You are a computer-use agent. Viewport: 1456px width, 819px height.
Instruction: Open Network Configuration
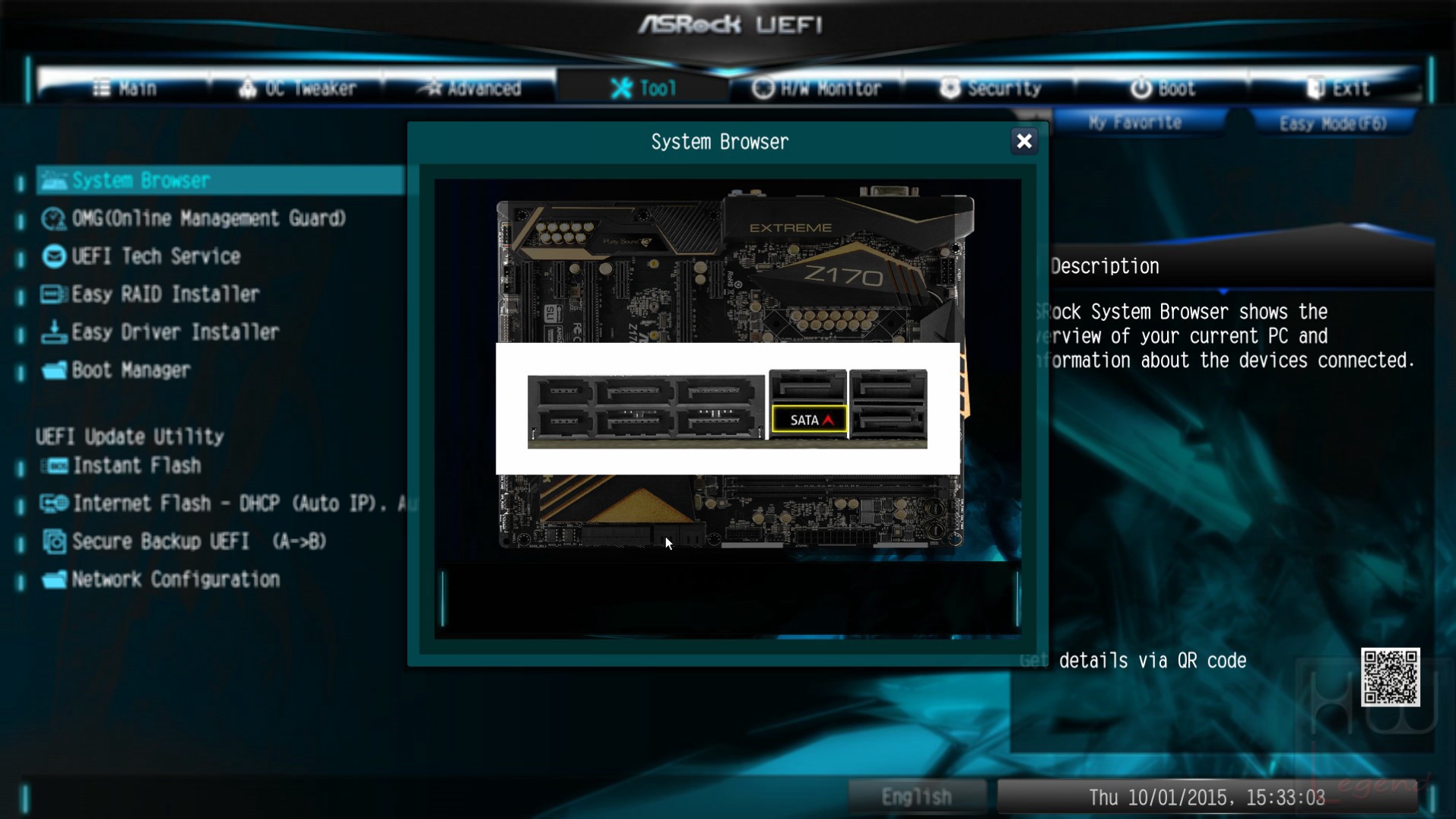pyautogui.click(x=176, y=579)
